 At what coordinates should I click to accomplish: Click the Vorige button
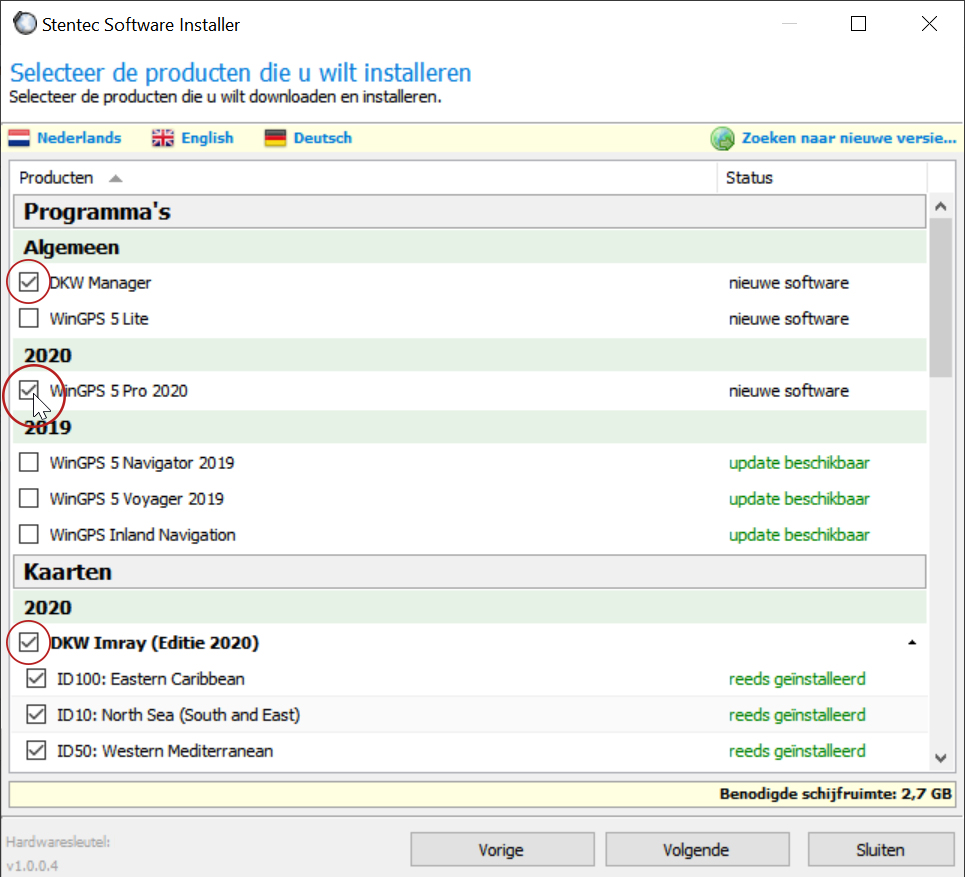[x=502, y=850]
